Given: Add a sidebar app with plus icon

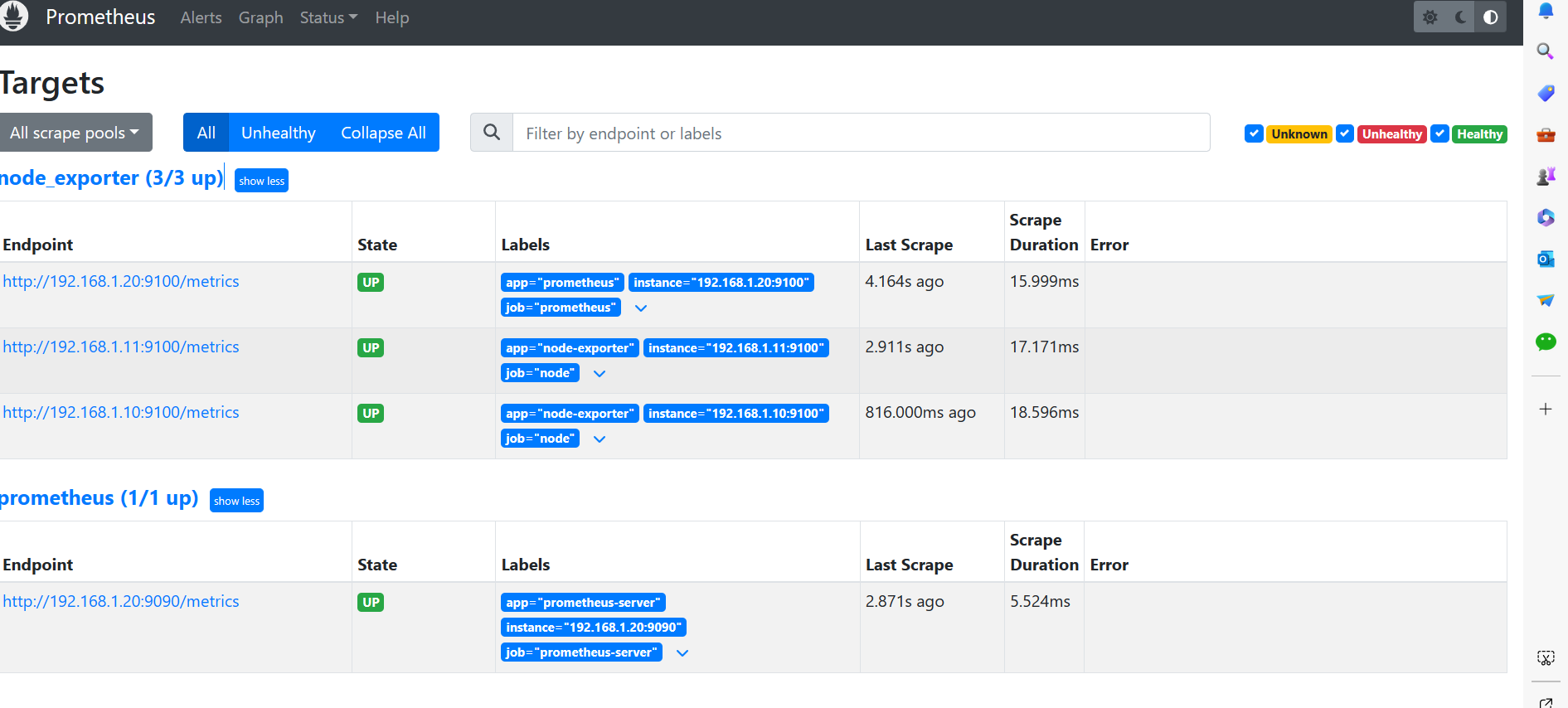Looking at the screenshot, I should point(1546,410).
